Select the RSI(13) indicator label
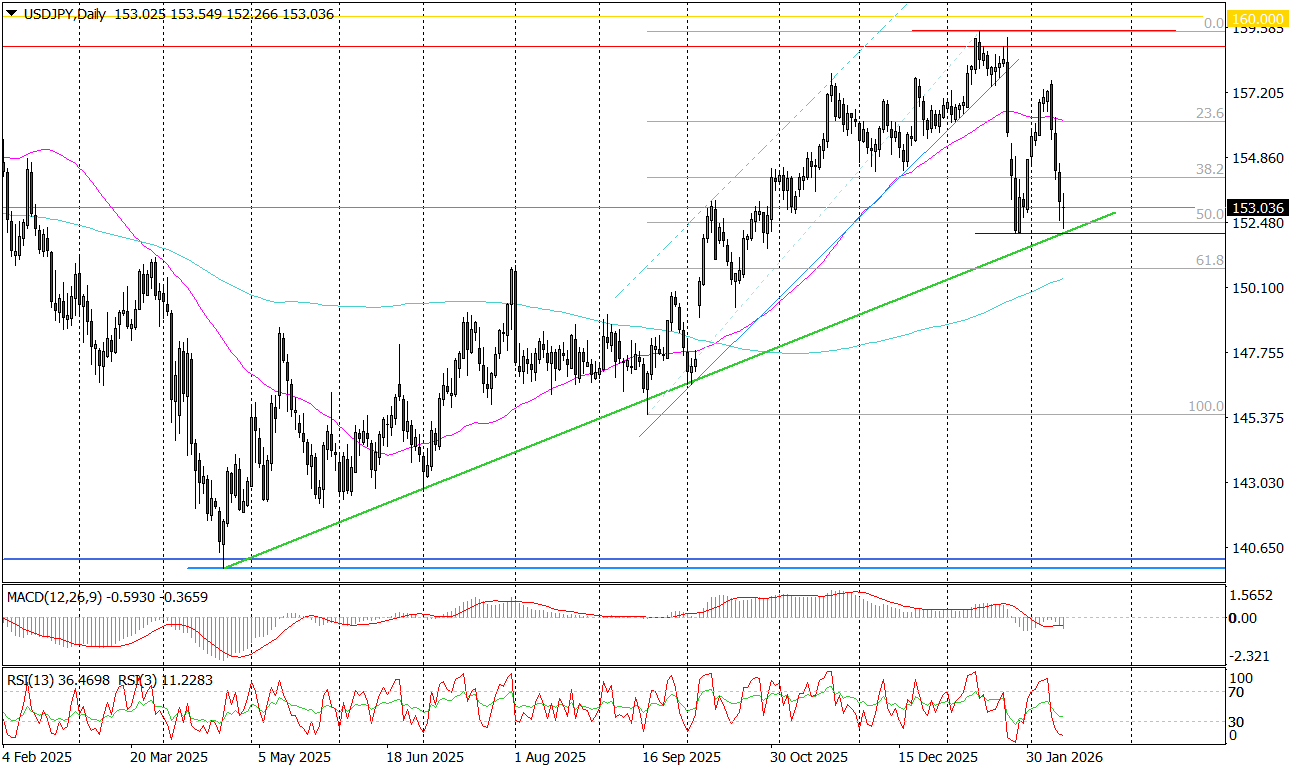This screenshot has height=771, width=1297. 31,678
